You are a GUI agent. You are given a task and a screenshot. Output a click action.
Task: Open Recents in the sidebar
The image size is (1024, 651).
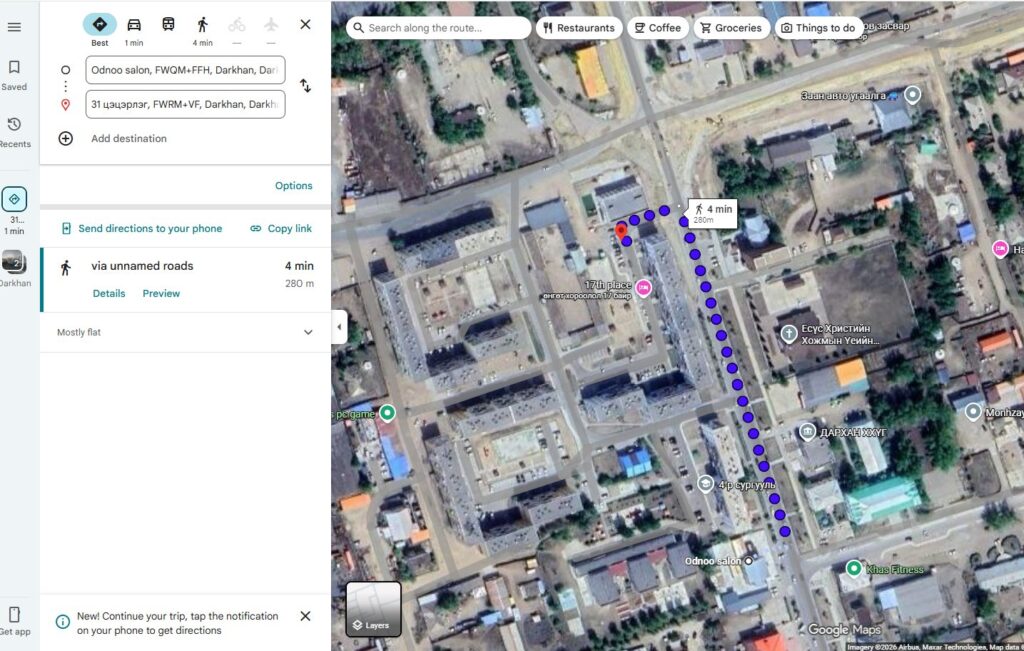(x=14, y=132)
